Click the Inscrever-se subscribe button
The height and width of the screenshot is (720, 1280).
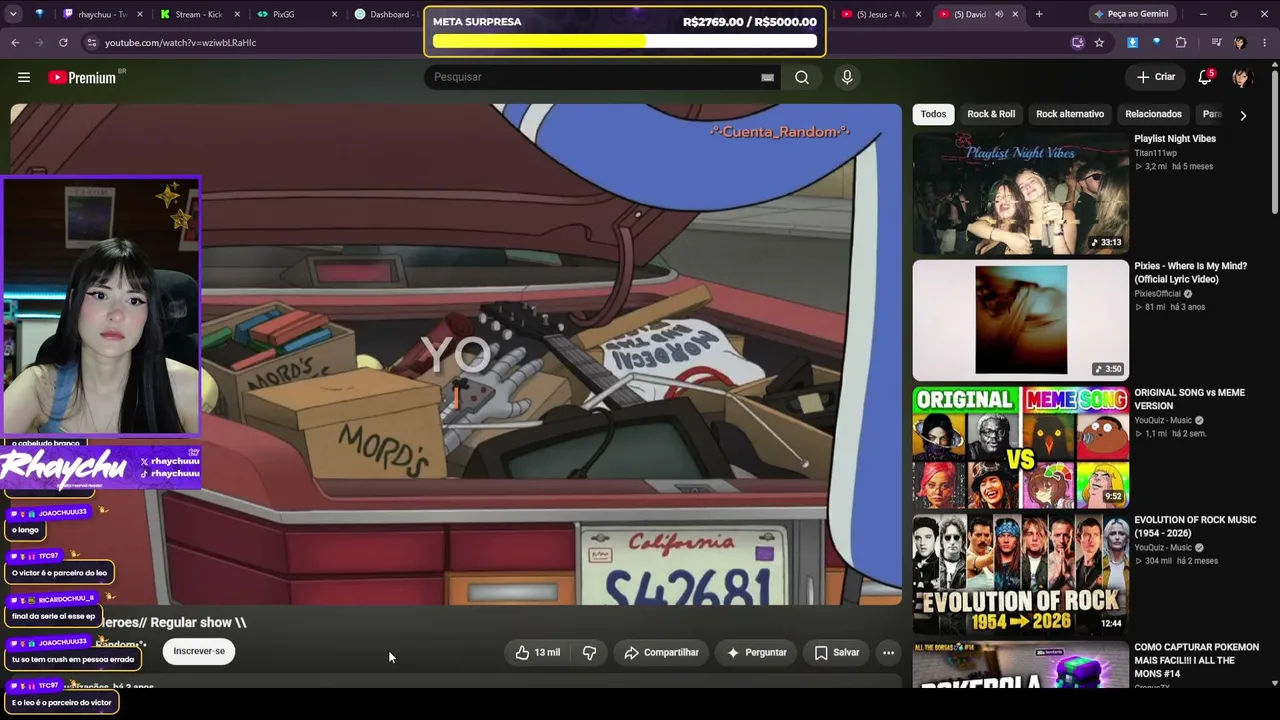[199, 651]
